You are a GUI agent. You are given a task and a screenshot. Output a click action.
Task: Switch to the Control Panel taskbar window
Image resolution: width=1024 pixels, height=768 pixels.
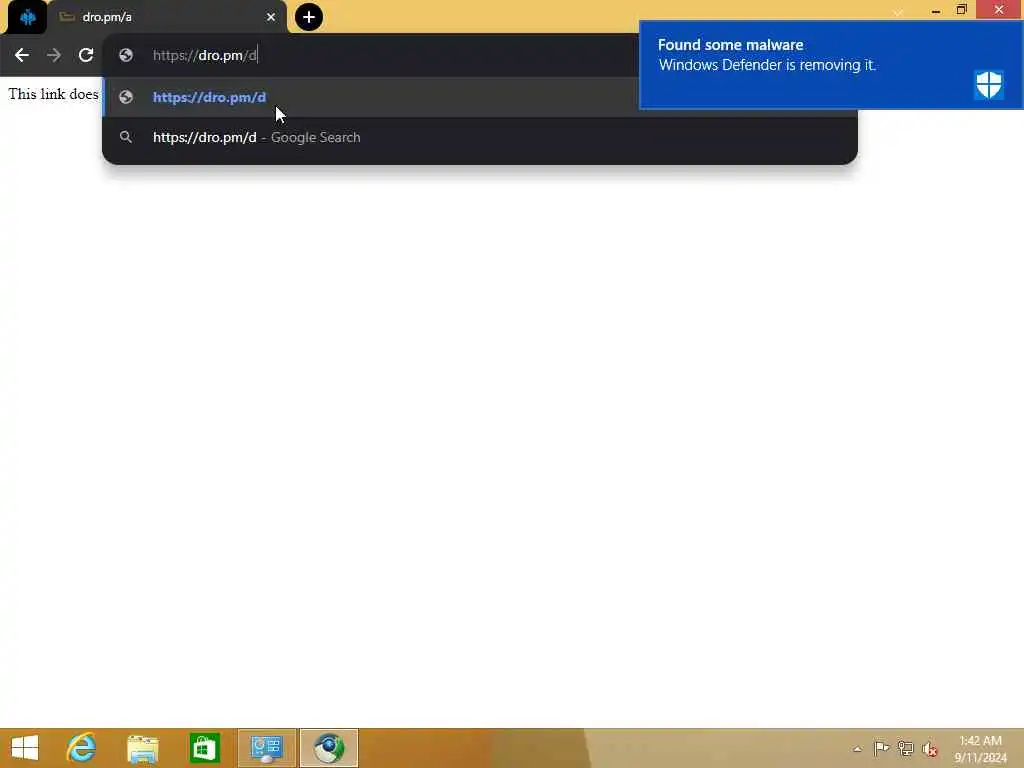point(266,748)
